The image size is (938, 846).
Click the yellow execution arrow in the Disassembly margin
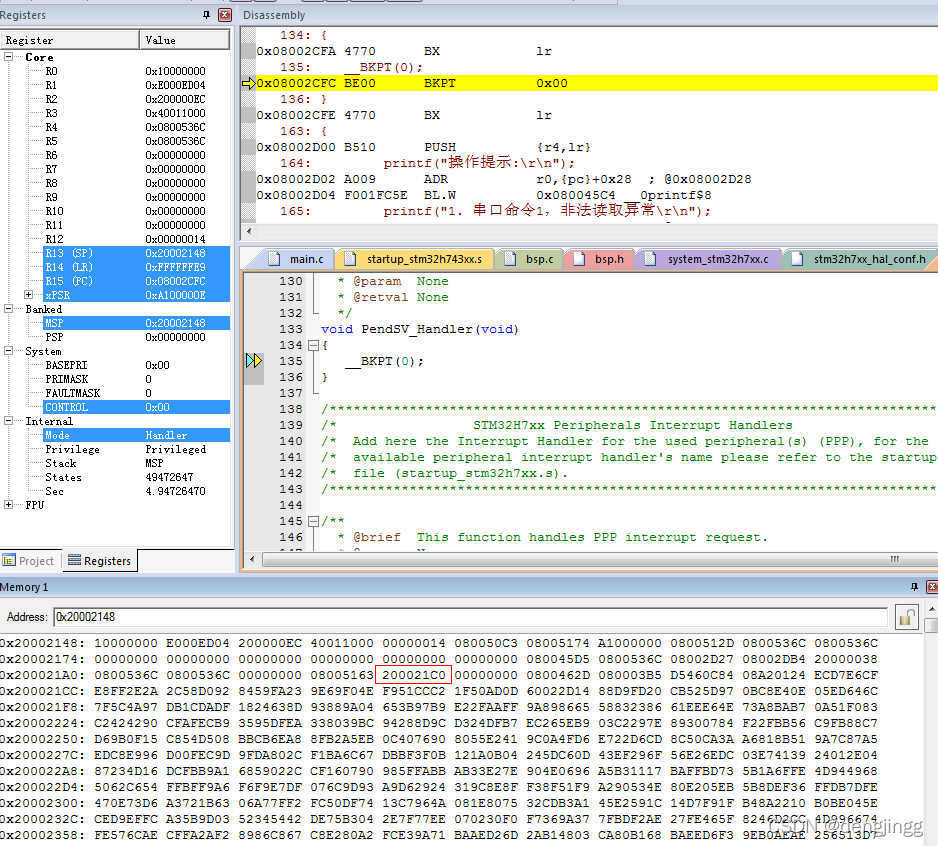tap(247, 83)
